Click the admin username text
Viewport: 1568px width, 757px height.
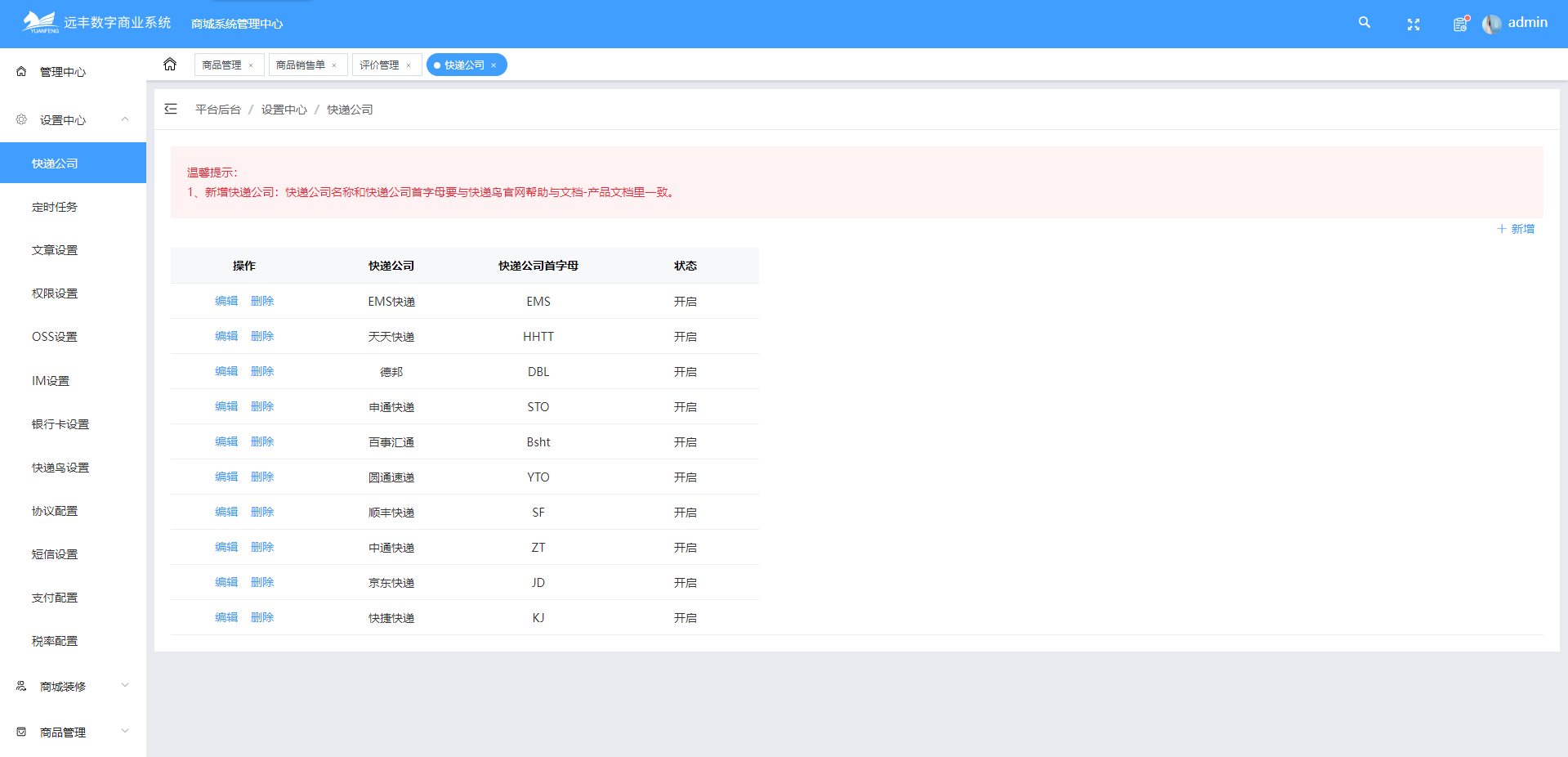tap(1528, 23)
